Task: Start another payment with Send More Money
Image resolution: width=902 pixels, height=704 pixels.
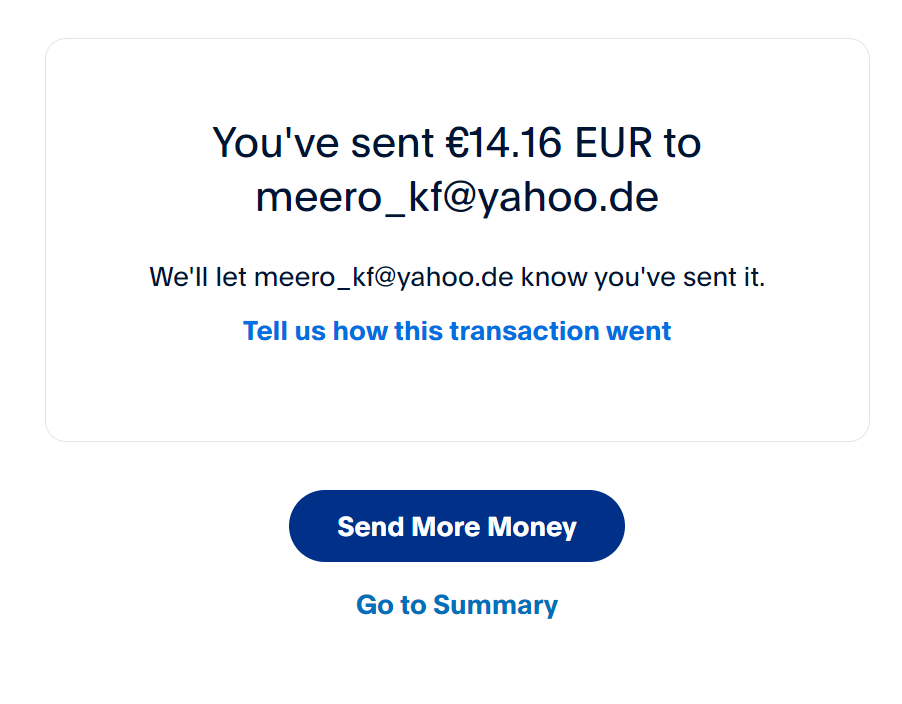Action: [457, 526]
